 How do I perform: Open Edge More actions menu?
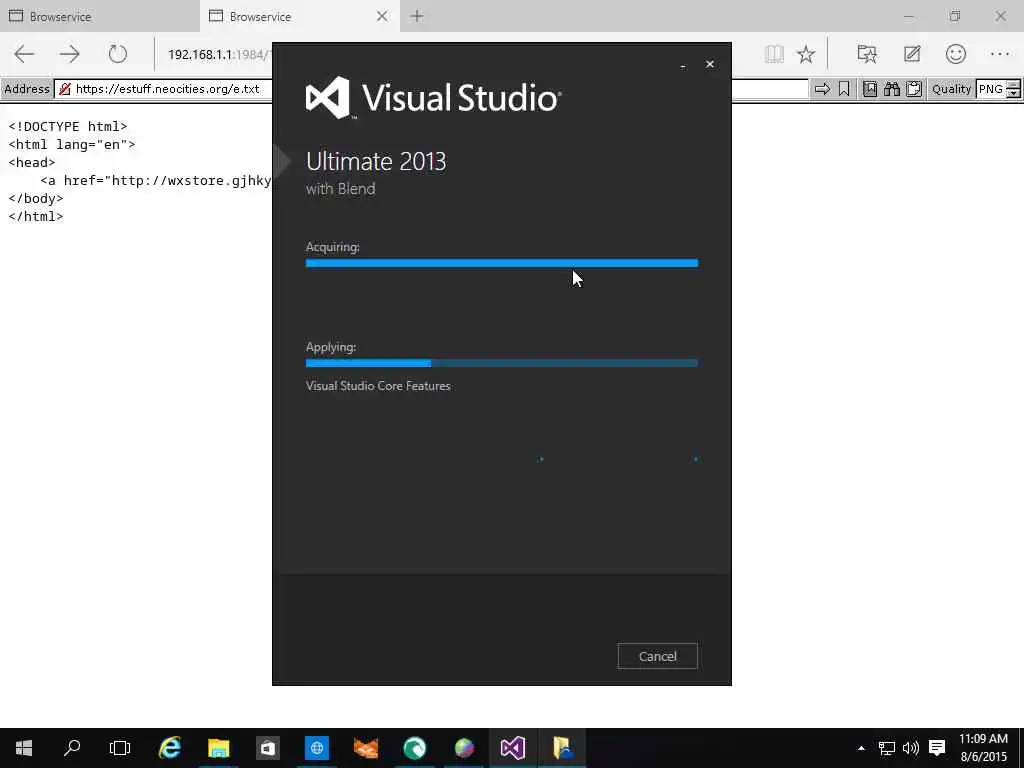coord(1000,54)
